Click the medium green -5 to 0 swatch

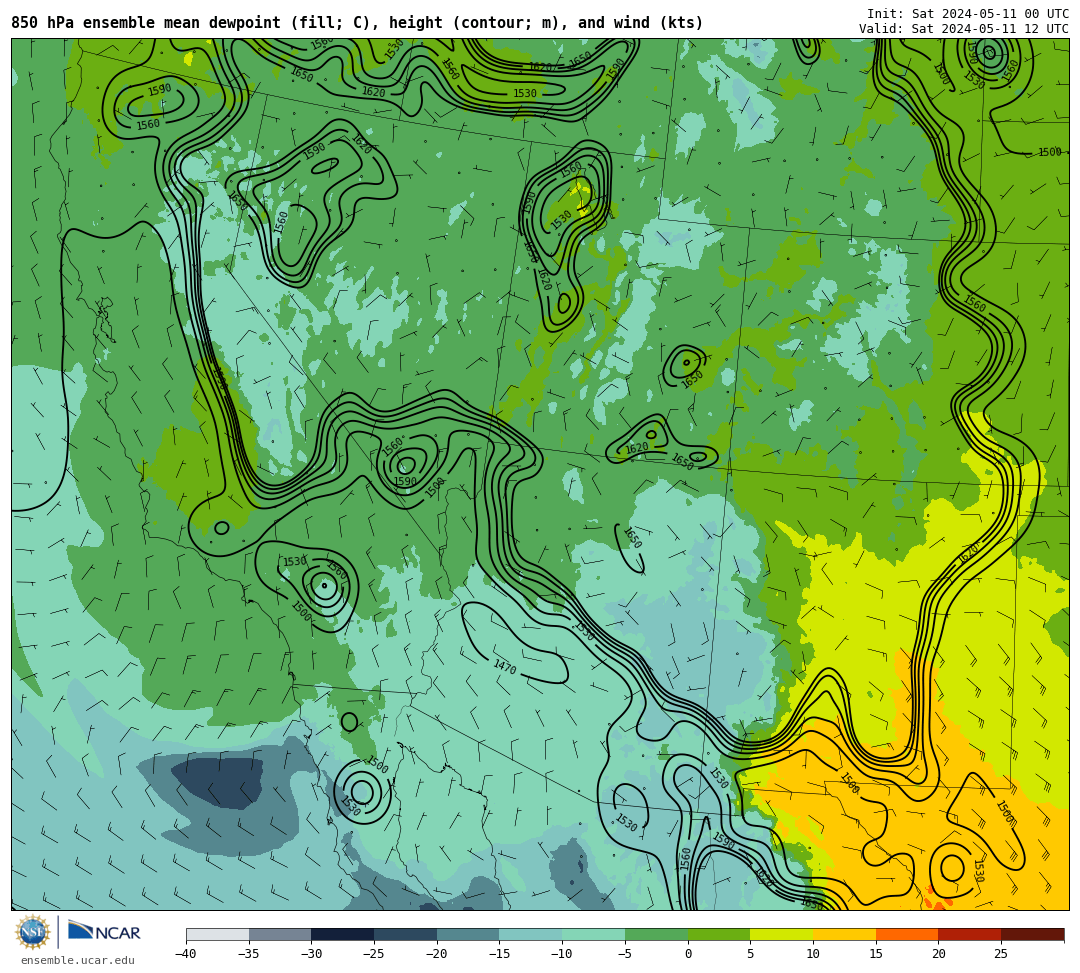click(x=656, y=934)
